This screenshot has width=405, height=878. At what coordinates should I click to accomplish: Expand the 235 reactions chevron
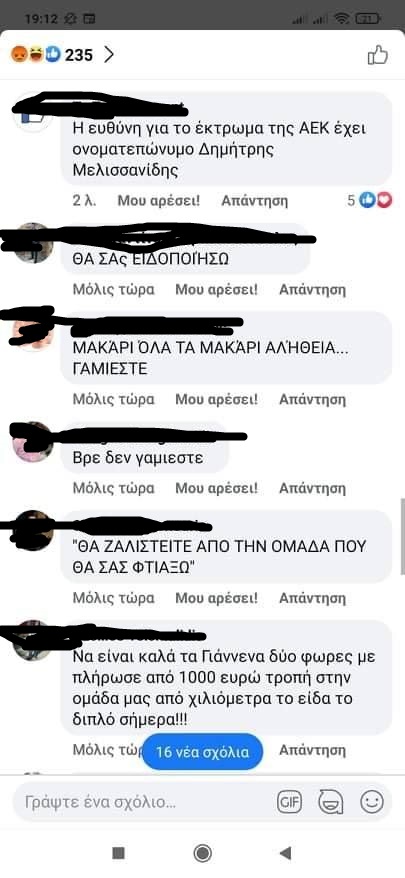point(109,54)
